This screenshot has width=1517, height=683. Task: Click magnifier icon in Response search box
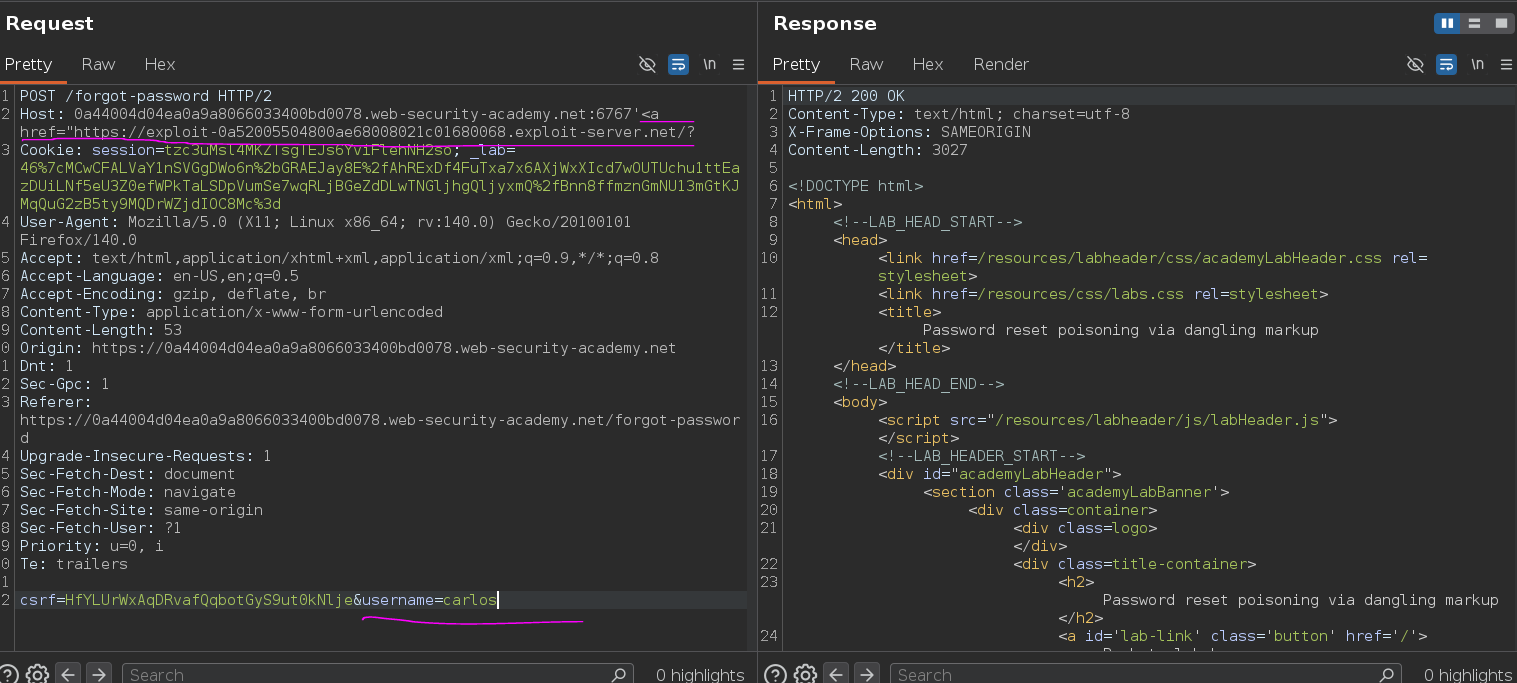click(1388, 675)
